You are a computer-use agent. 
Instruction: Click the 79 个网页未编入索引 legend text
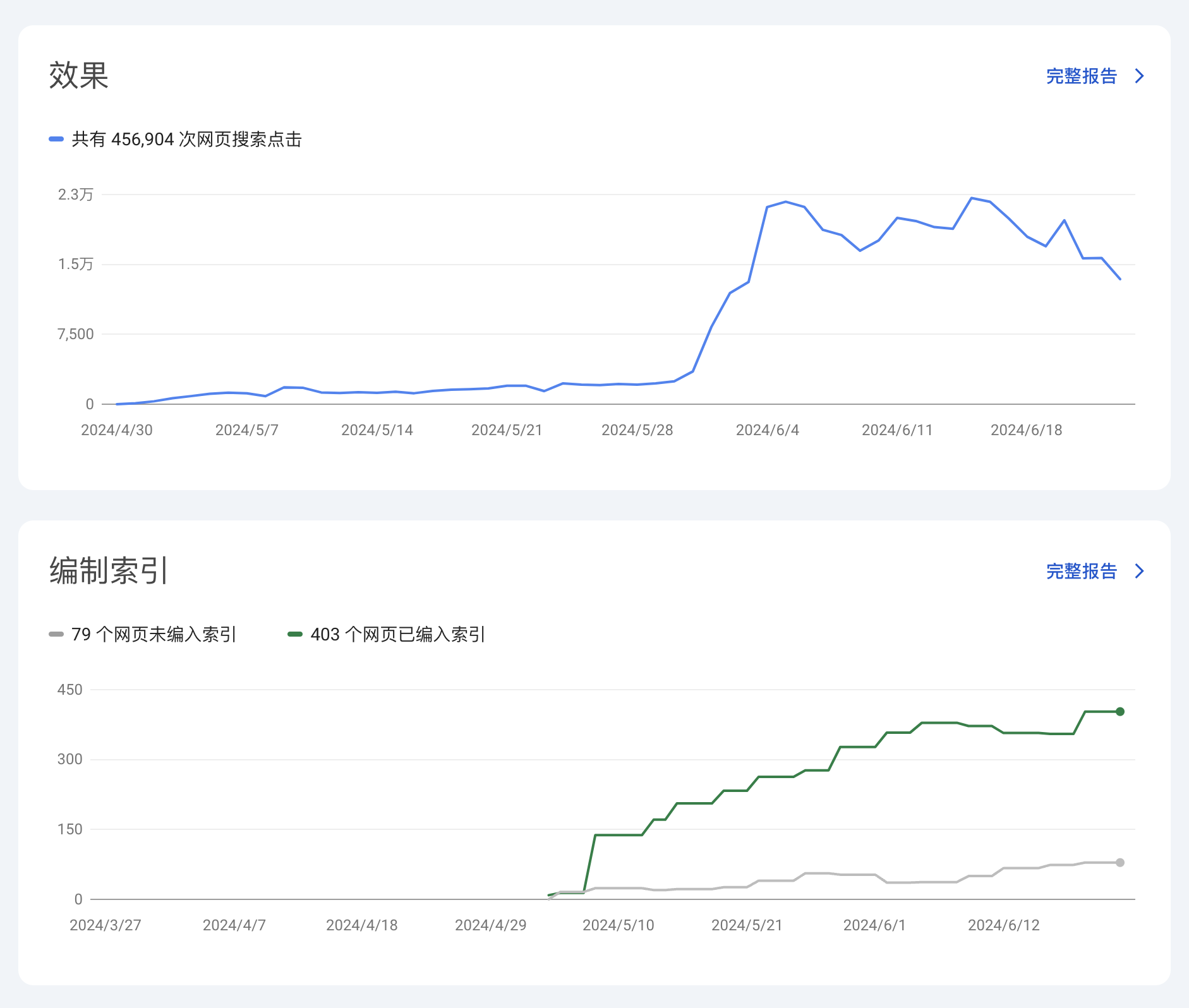click(x=154, y=634)
